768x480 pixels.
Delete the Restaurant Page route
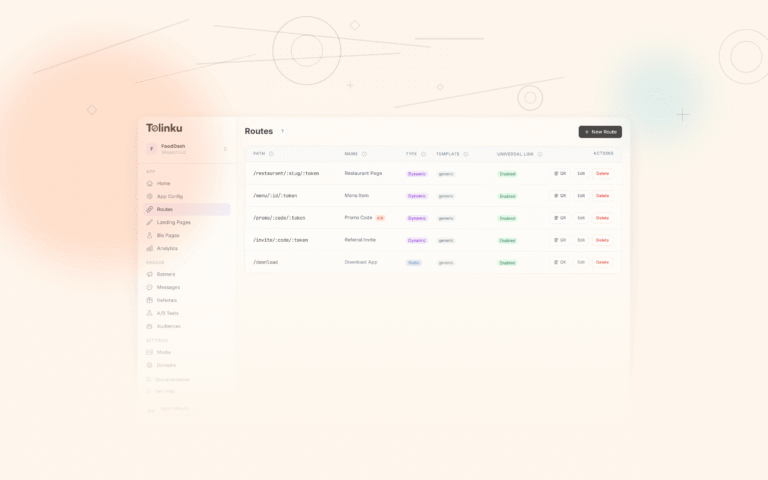click(602, 173)
